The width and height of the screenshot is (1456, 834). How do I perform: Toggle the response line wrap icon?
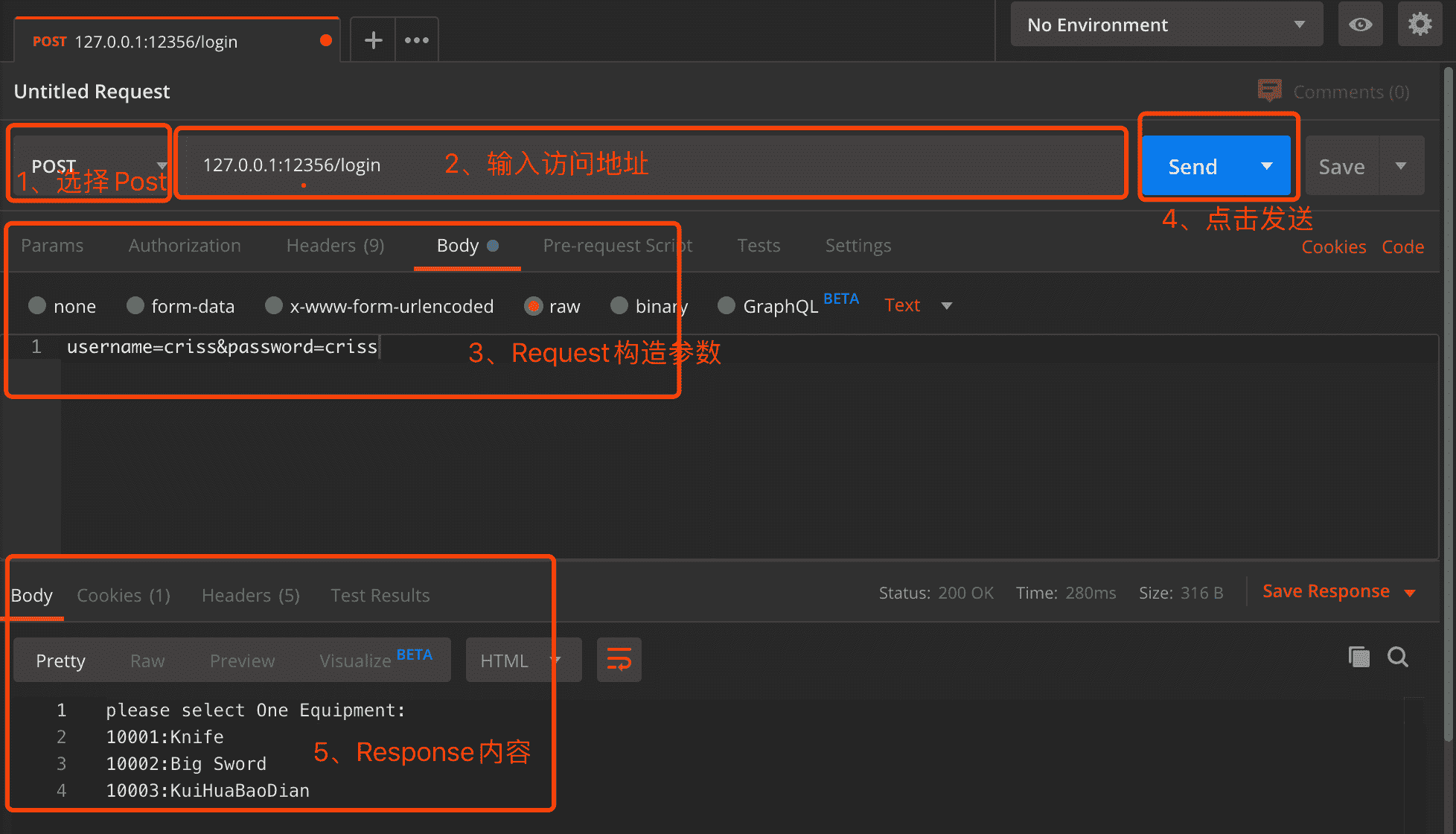tap(619, 660)
